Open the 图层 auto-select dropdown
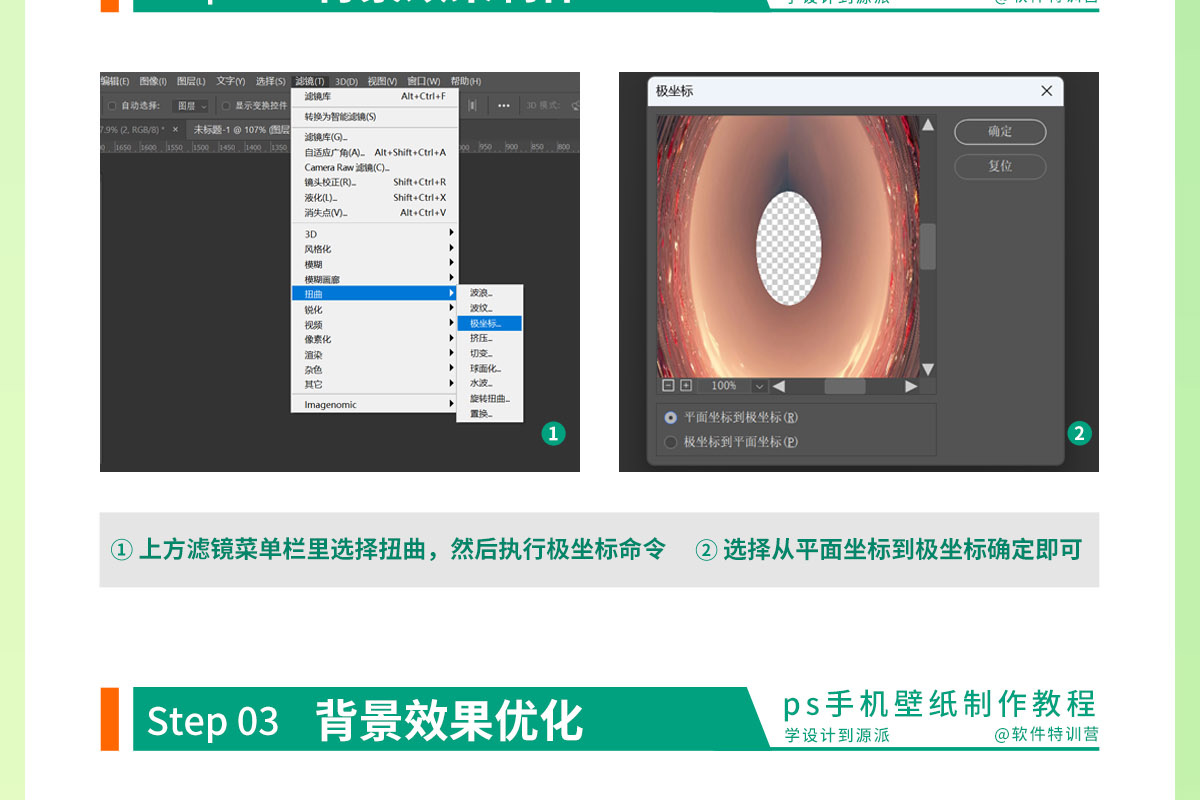This screenshot has width=1200, height=800. pyautogui.click(x=191, y=105)
